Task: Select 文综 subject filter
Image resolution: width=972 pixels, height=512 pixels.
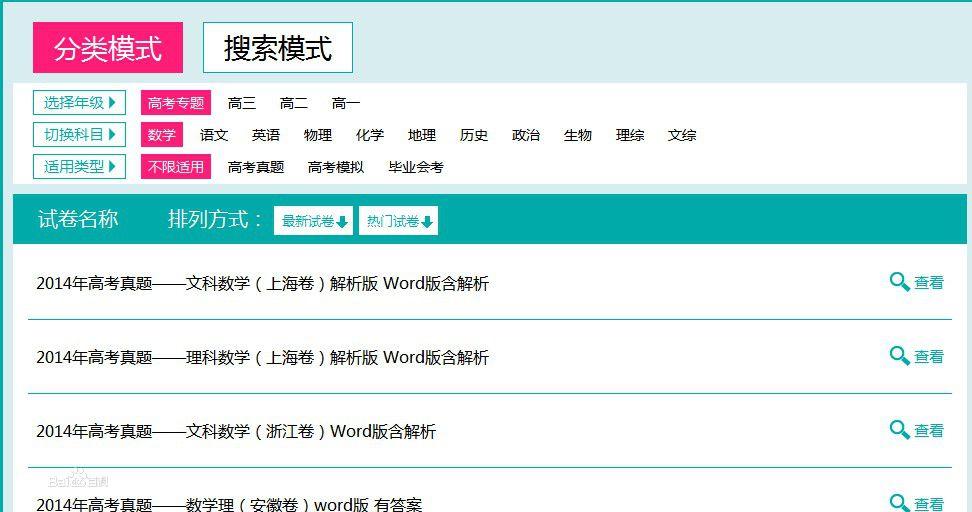Action: tap(682, 135)
